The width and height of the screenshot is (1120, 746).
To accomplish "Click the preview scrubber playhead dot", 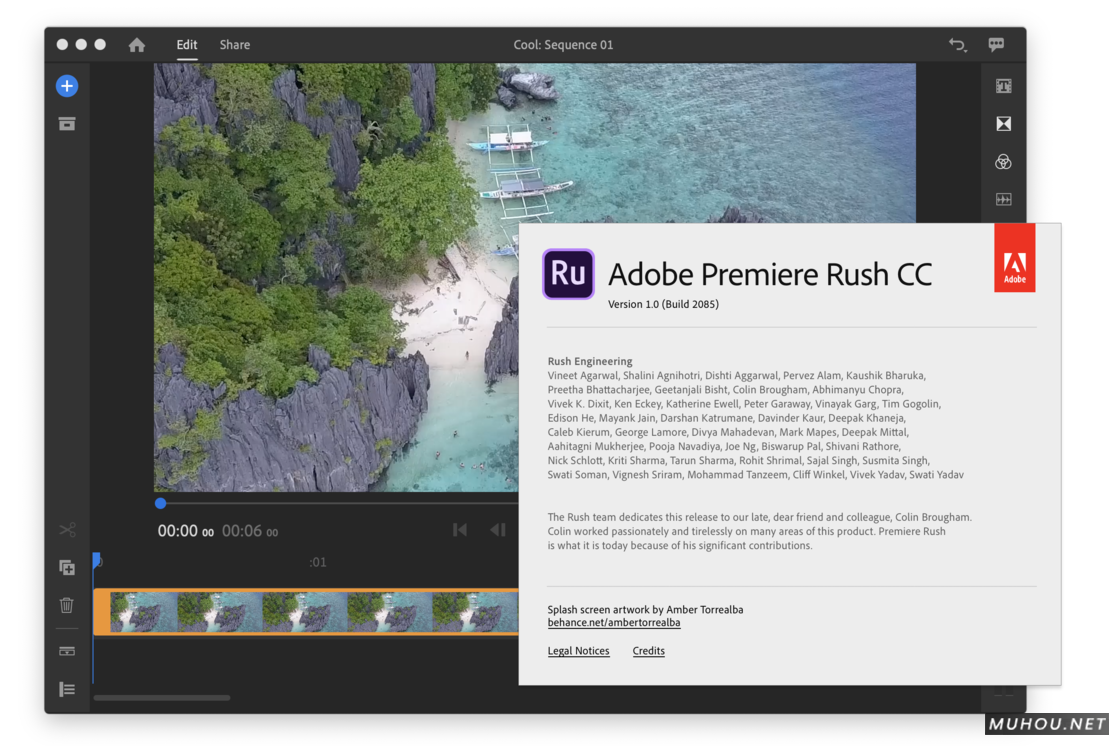I will [161, 504].
